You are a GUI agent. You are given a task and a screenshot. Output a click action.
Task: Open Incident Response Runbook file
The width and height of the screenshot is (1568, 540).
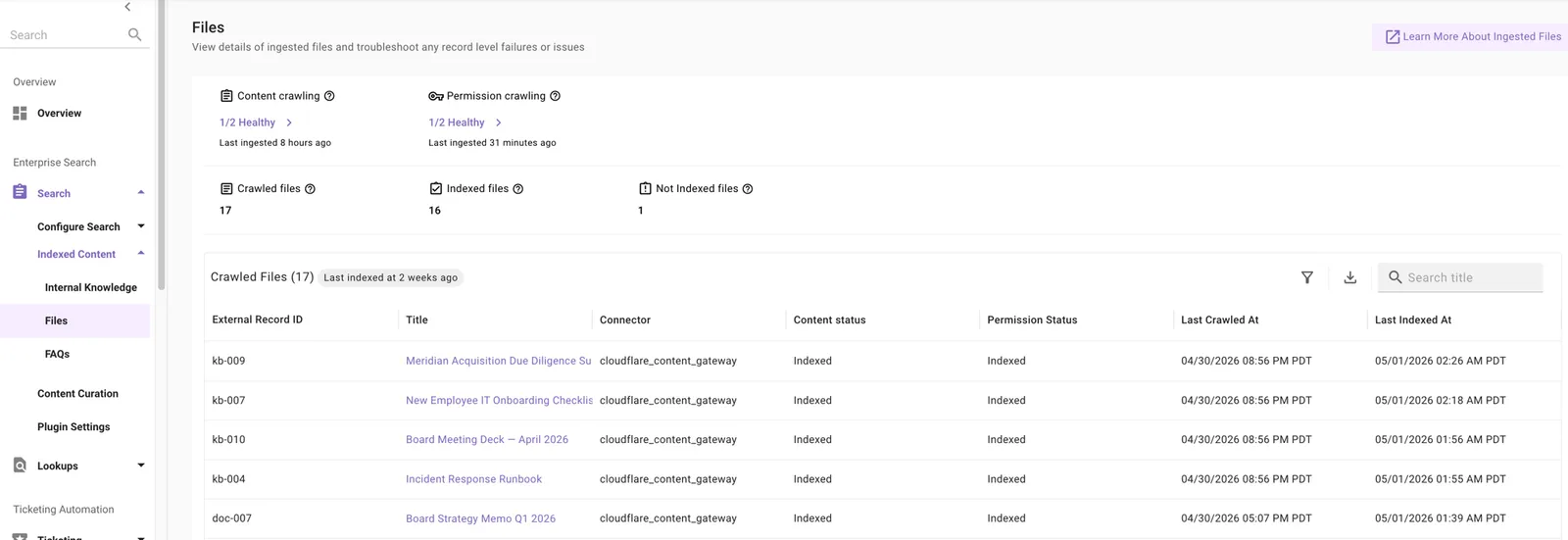473,479
